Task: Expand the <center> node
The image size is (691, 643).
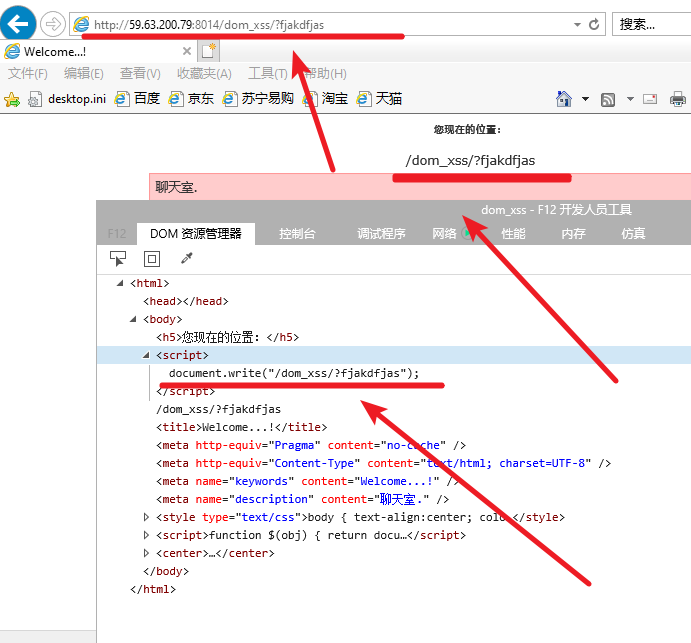Action: [146, 553]
